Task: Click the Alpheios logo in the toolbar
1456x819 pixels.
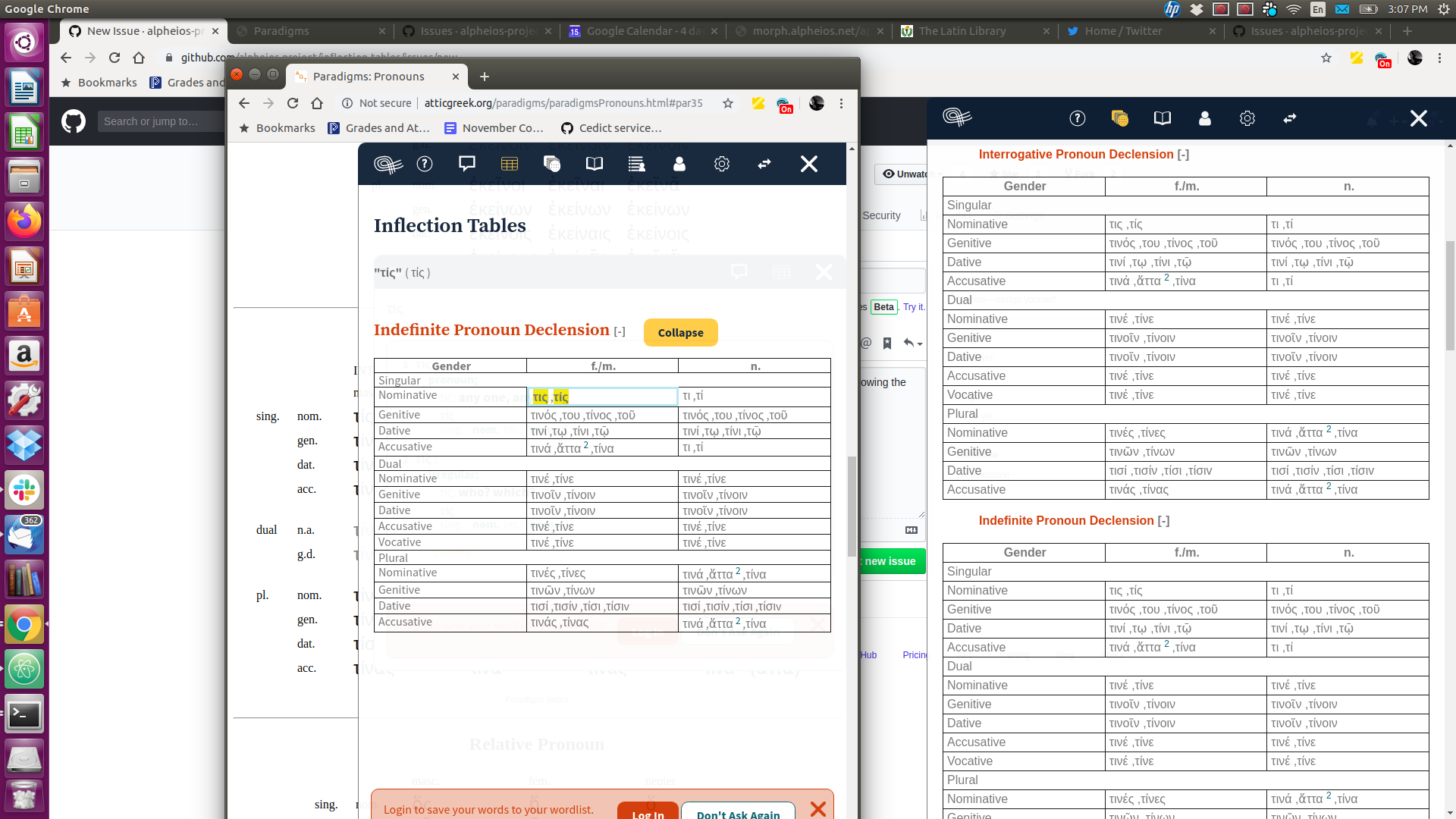Action: [388, 164]
